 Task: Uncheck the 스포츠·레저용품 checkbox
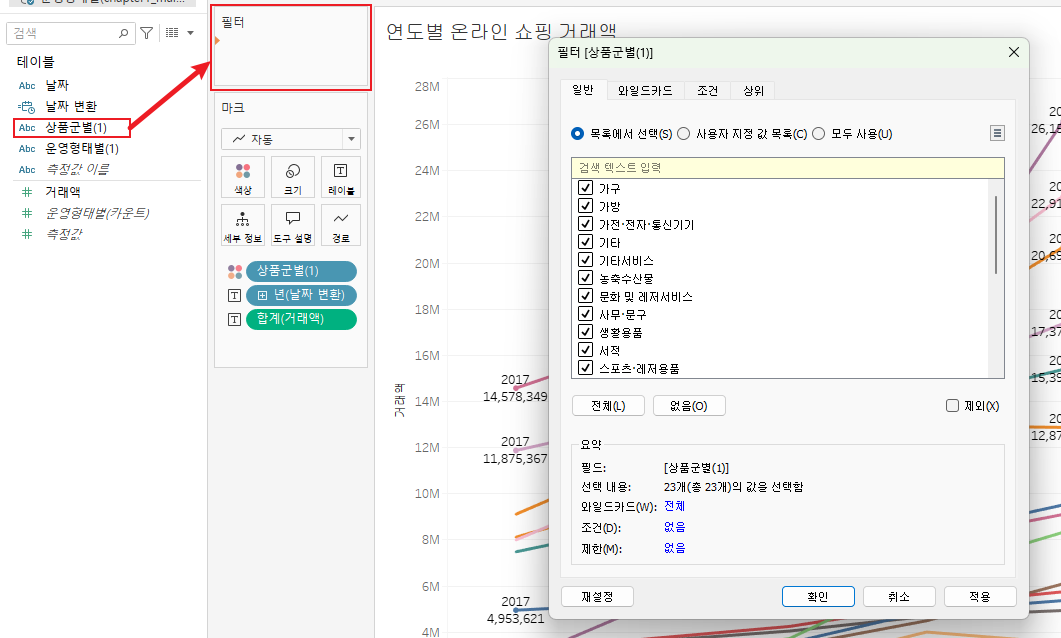pos(586,368)
